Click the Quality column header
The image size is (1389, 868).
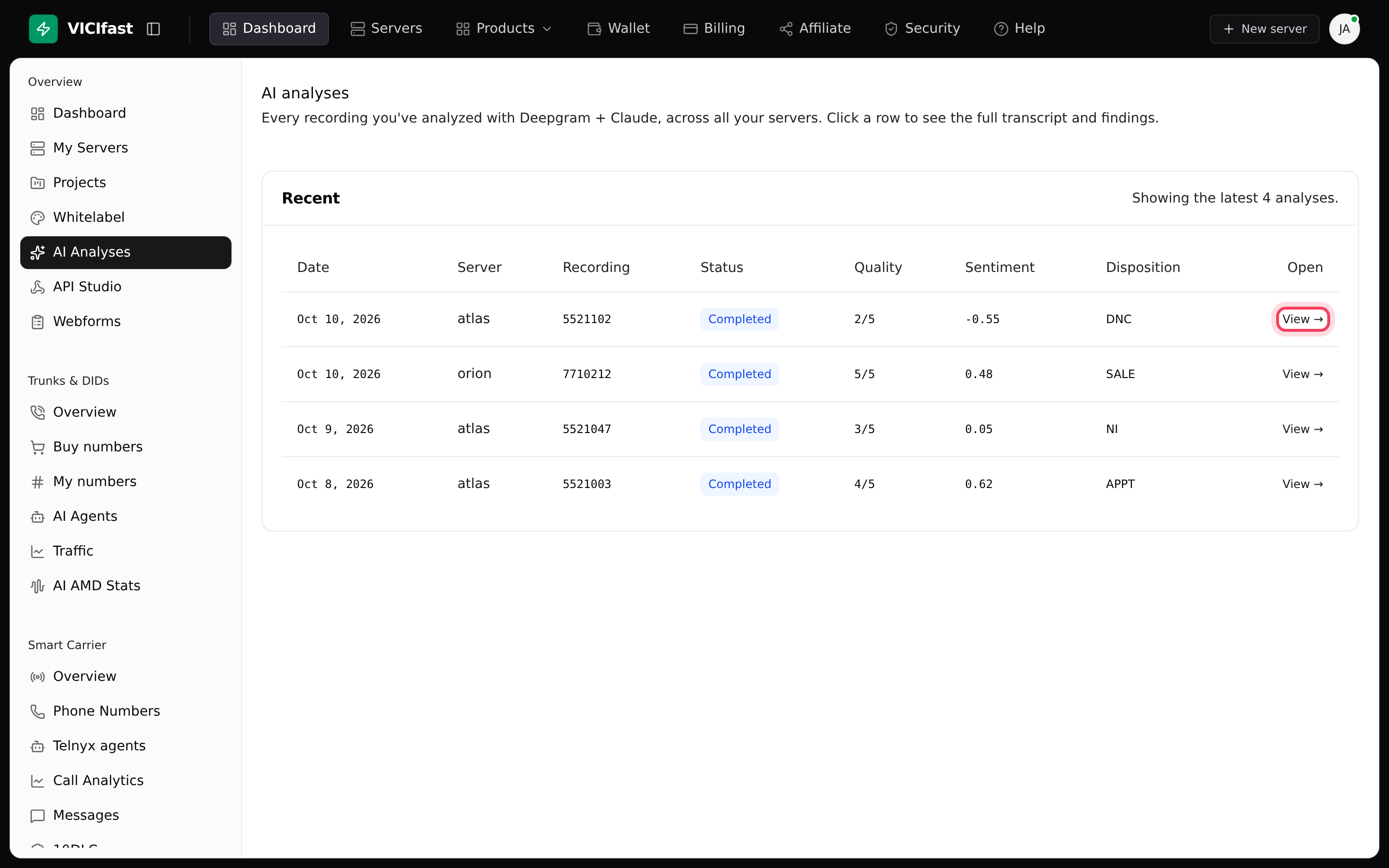(878, 268)
